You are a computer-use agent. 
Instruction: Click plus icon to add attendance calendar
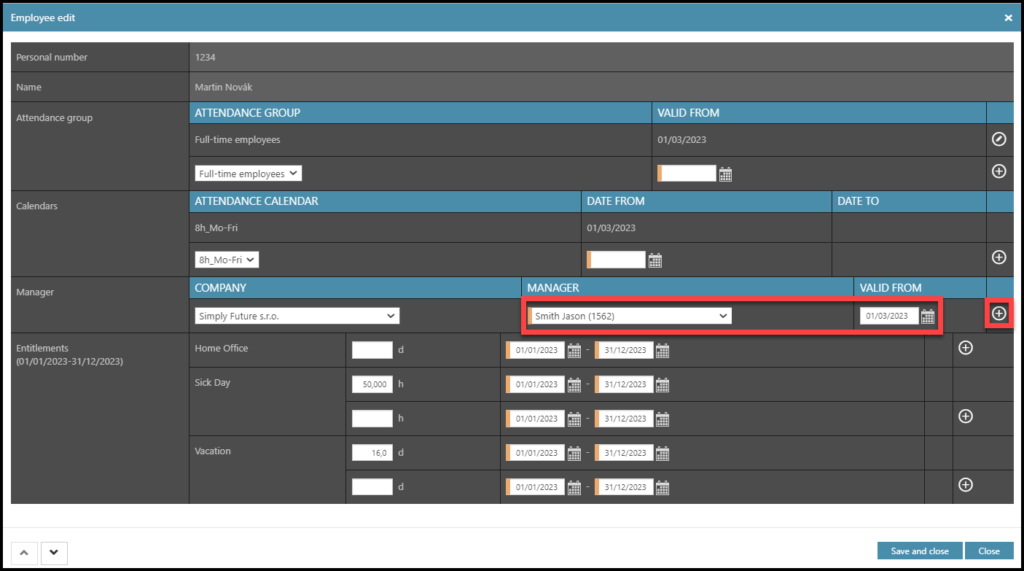coord(998,258)
